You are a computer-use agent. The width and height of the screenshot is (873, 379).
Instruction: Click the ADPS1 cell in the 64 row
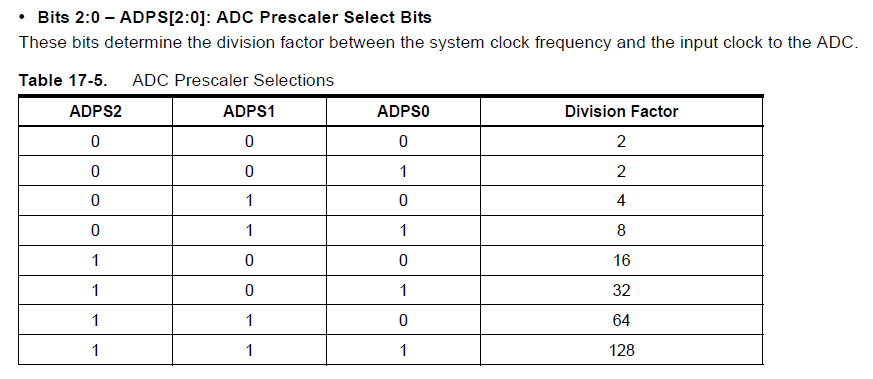249,320
